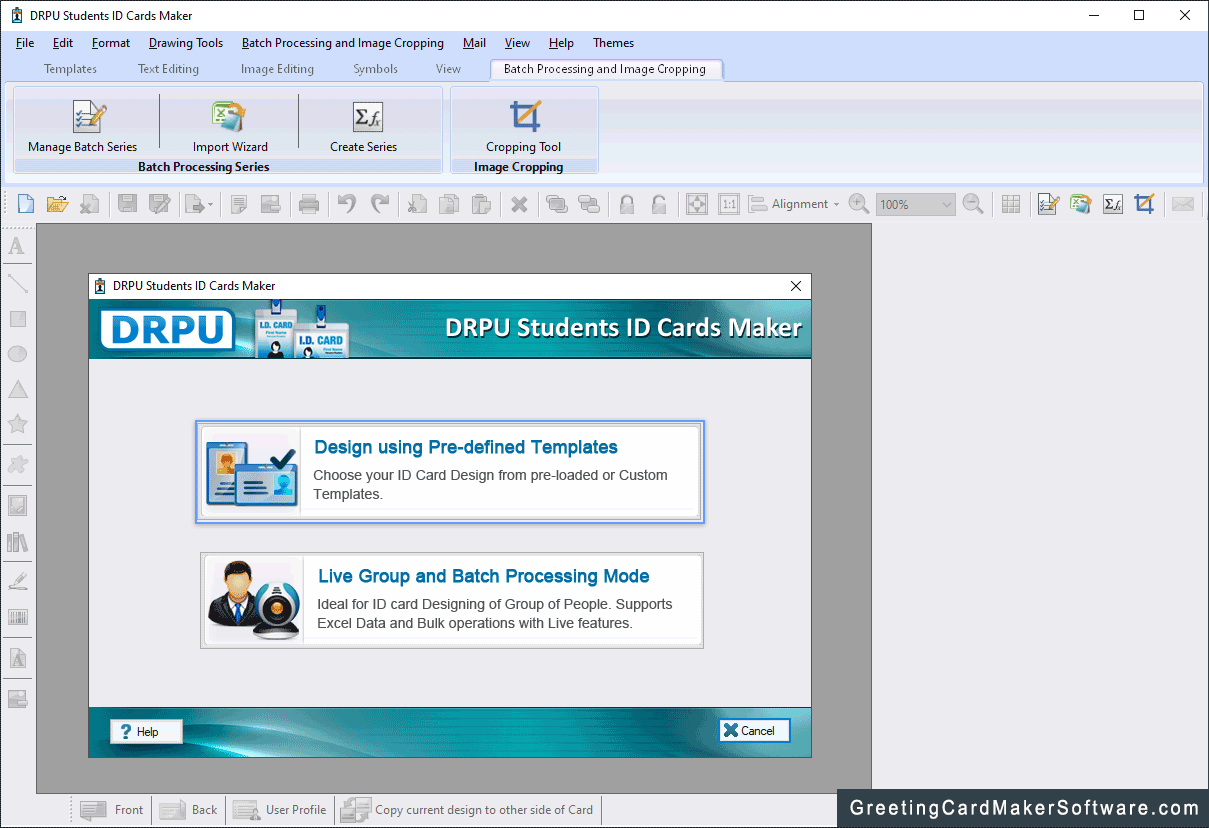Click the envelope mail toolbar icon
Image resolution: width=1209 pixels, height=828 pixels.
(x=1183, y=204)
